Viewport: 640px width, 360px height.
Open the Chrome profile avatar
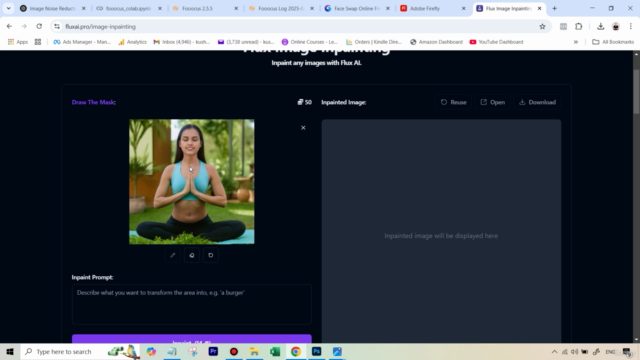click(x=616, y=27)
